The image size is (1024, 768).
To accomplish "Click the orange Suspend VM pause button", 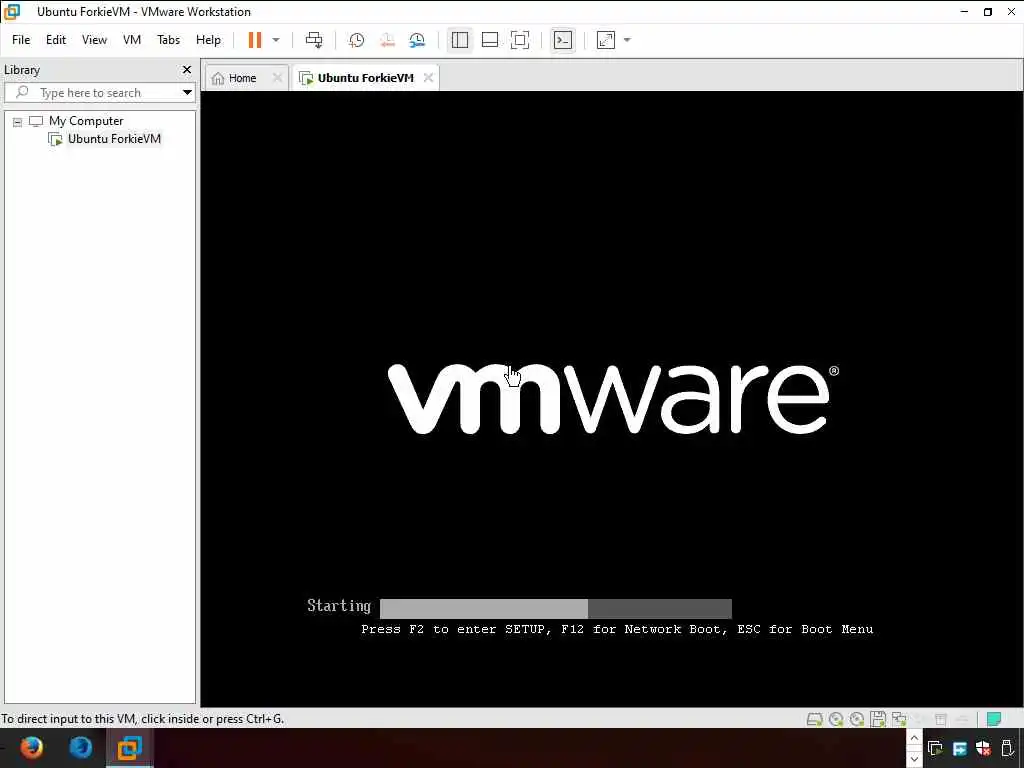I will (255, 40).
